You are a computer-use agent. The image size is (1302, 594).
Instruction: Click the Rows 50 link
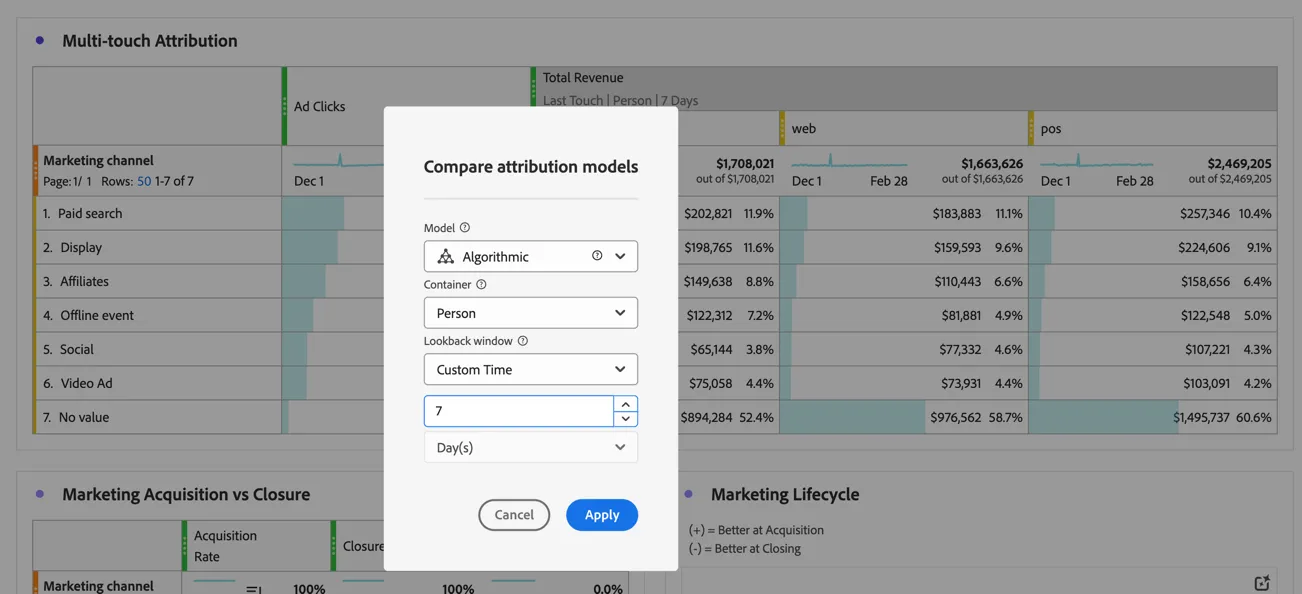(144, 181)
